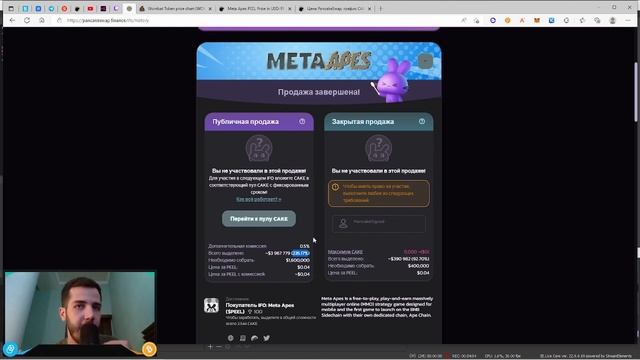Viewport: 640px width, 360px height.
Task: Click the REC timer in status bar
Action: coord(464,356)
